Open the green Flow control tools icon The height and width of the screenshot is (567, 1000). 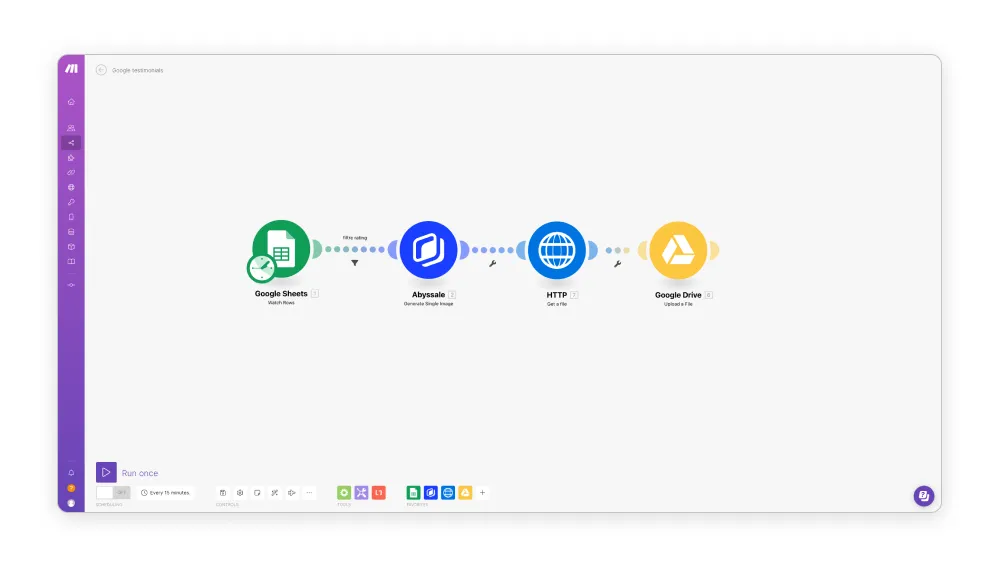tap(344, 492)
